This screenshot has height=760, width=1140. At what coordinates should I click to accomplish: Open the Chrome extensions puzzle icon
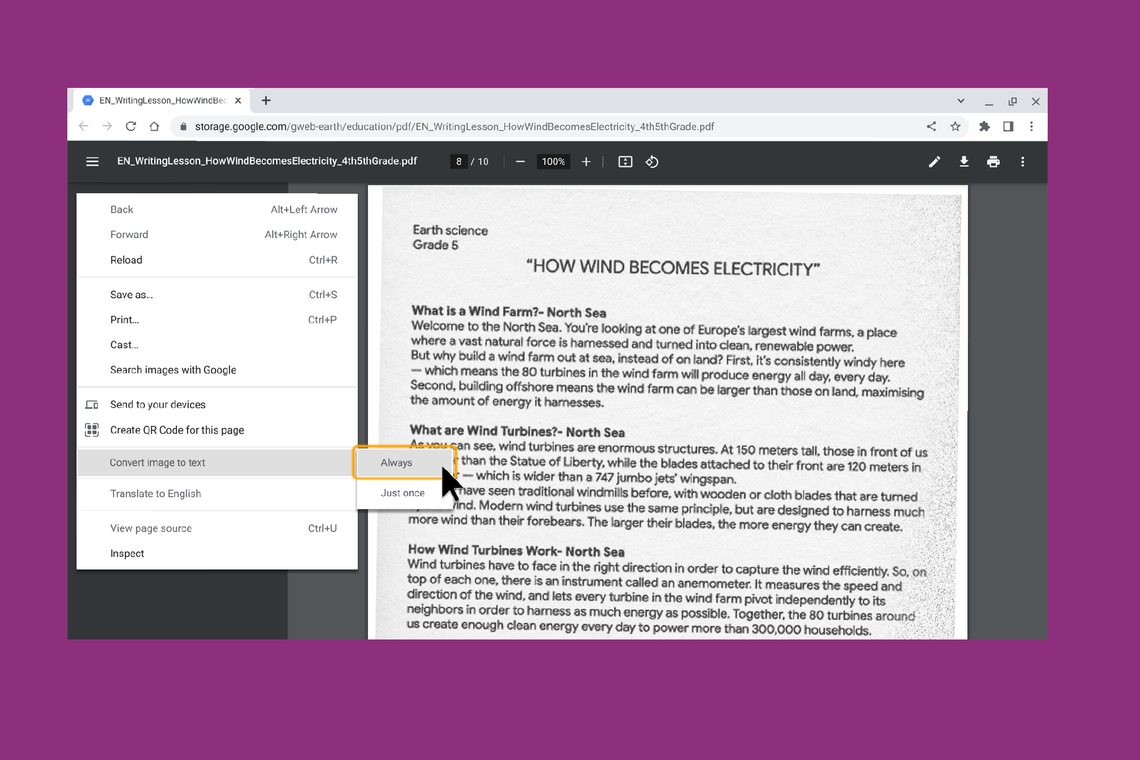click(984, 127)
